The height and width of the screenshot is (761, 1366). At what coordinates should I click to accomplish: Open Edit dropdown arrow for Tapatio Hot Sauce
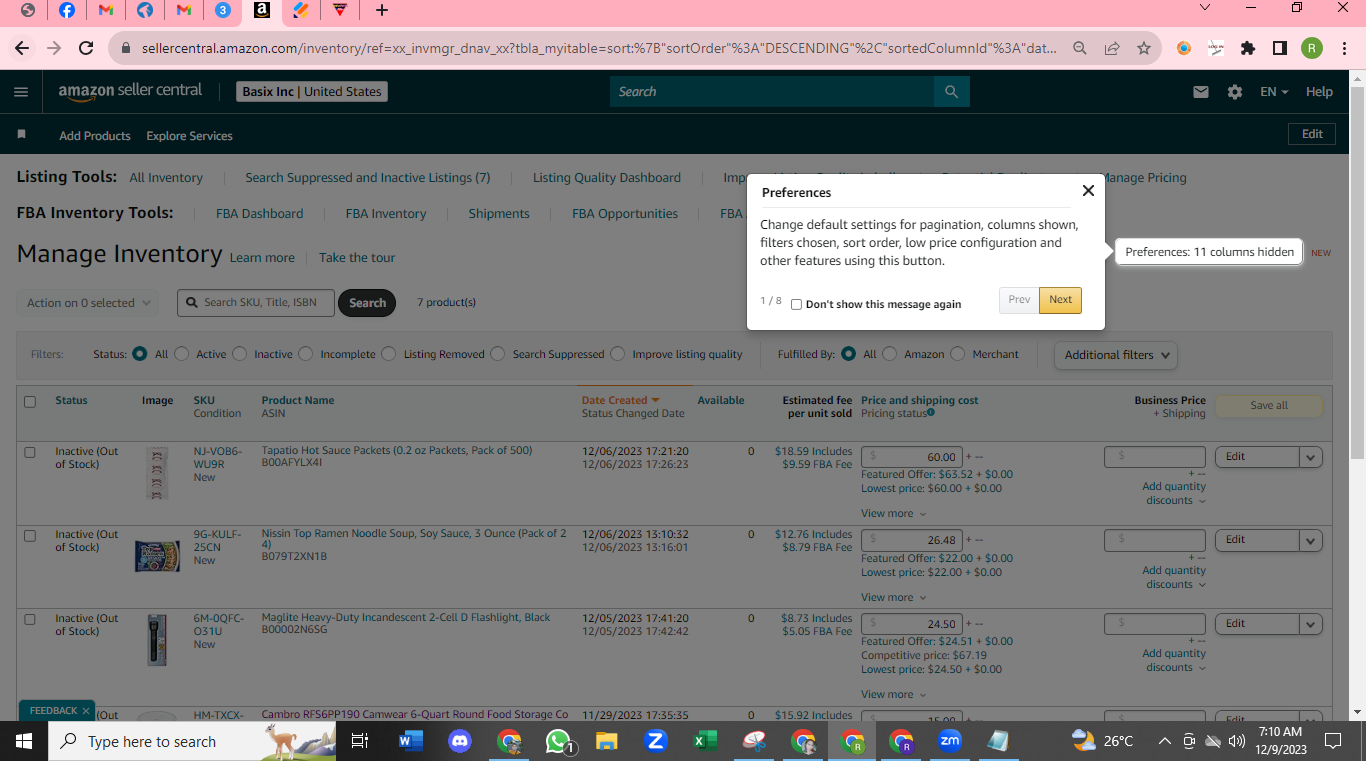1311,457
